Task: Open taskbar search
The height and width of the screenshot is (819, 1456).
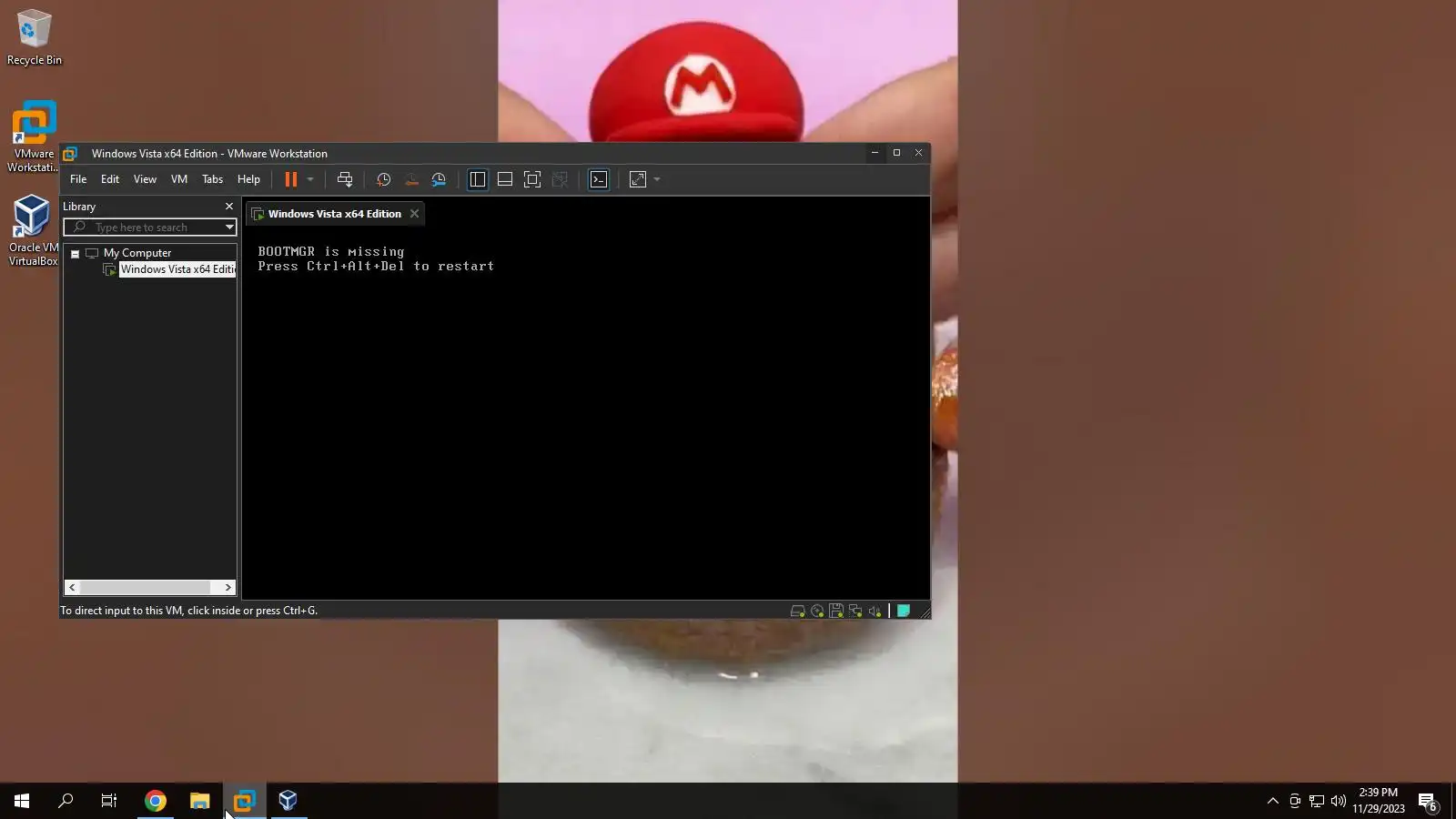Action: click(x=66, y=801)
